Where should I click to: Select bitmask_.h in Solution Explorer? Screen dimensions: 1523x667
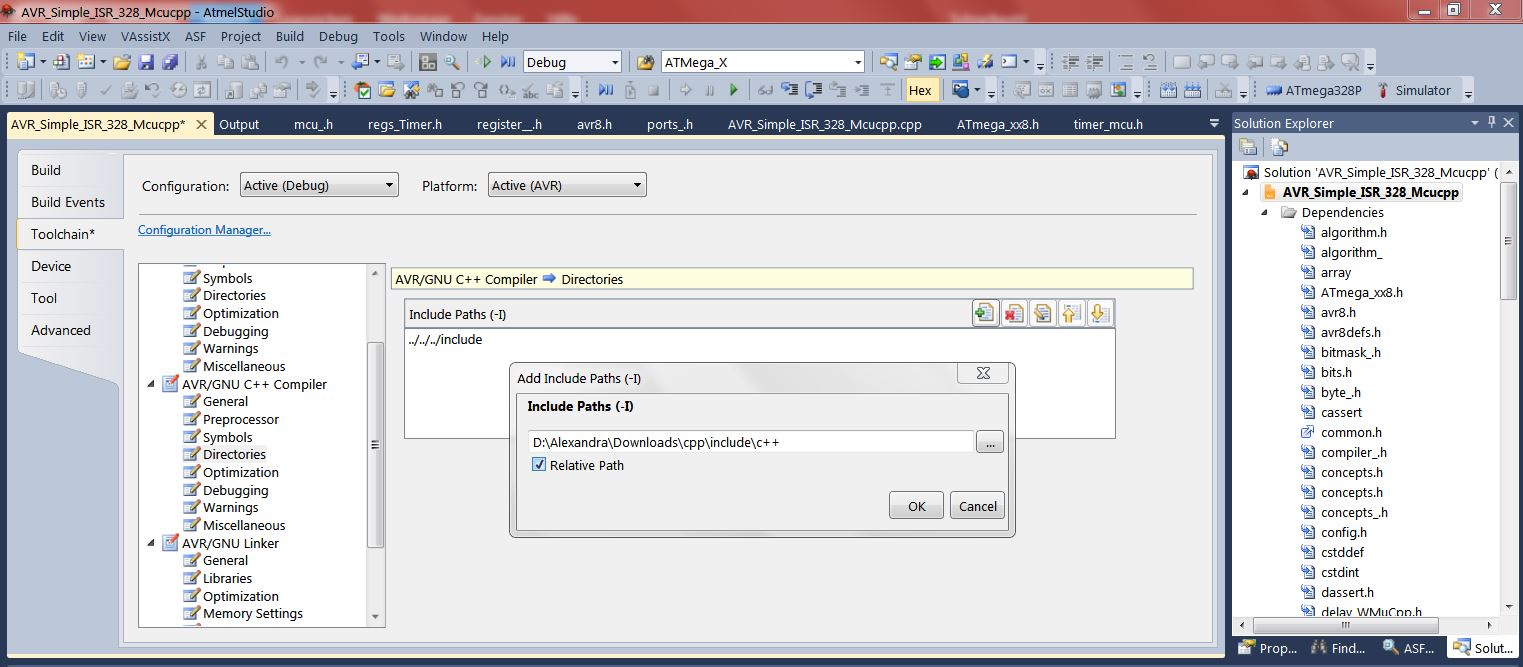click(1351, 352)
